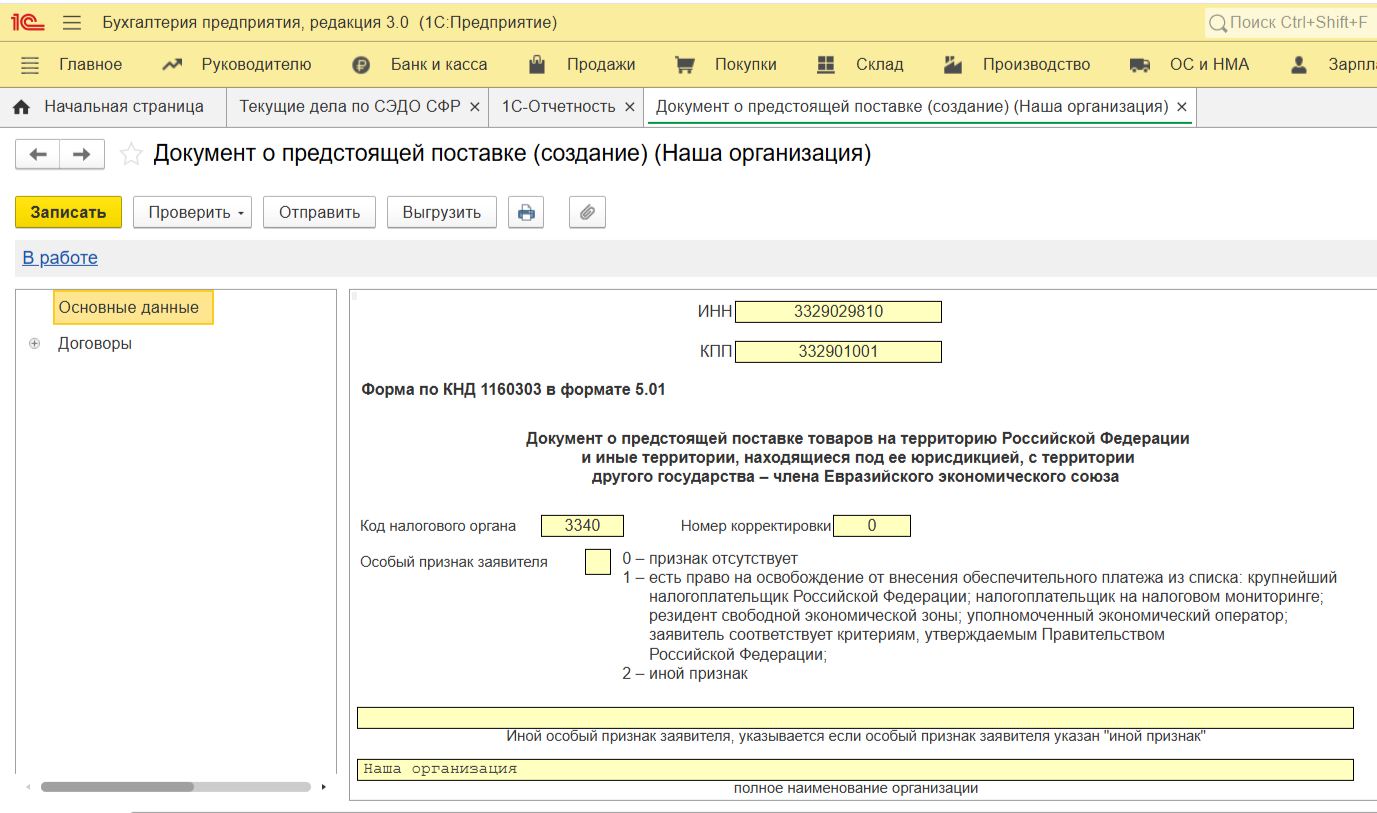Click the right scroll arrow in tree panel
The width and height of the screenshot is (1377, 813).
[323, 787]
